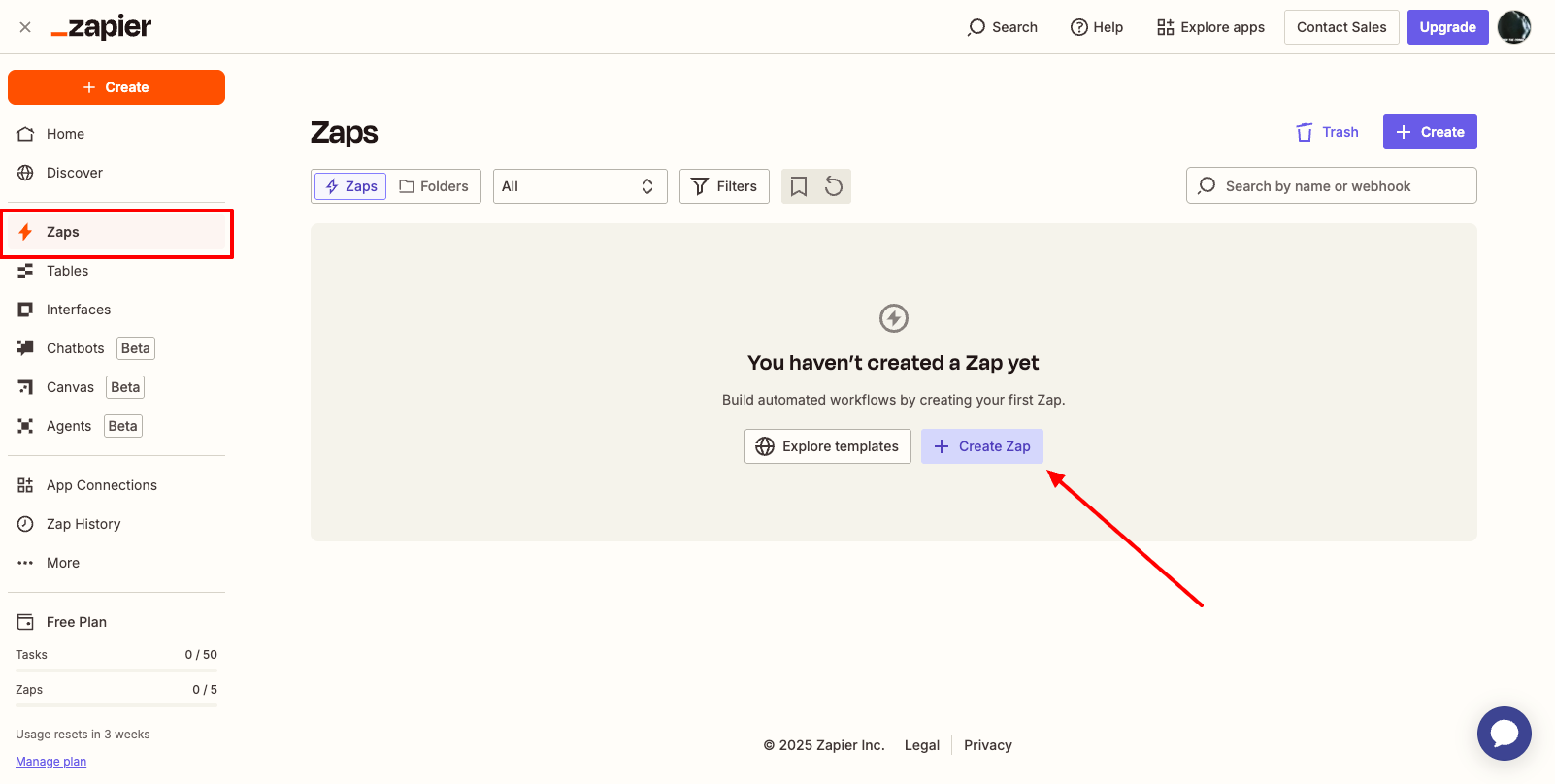Click the '0 / 50' tasks count

tap(201, 655)
